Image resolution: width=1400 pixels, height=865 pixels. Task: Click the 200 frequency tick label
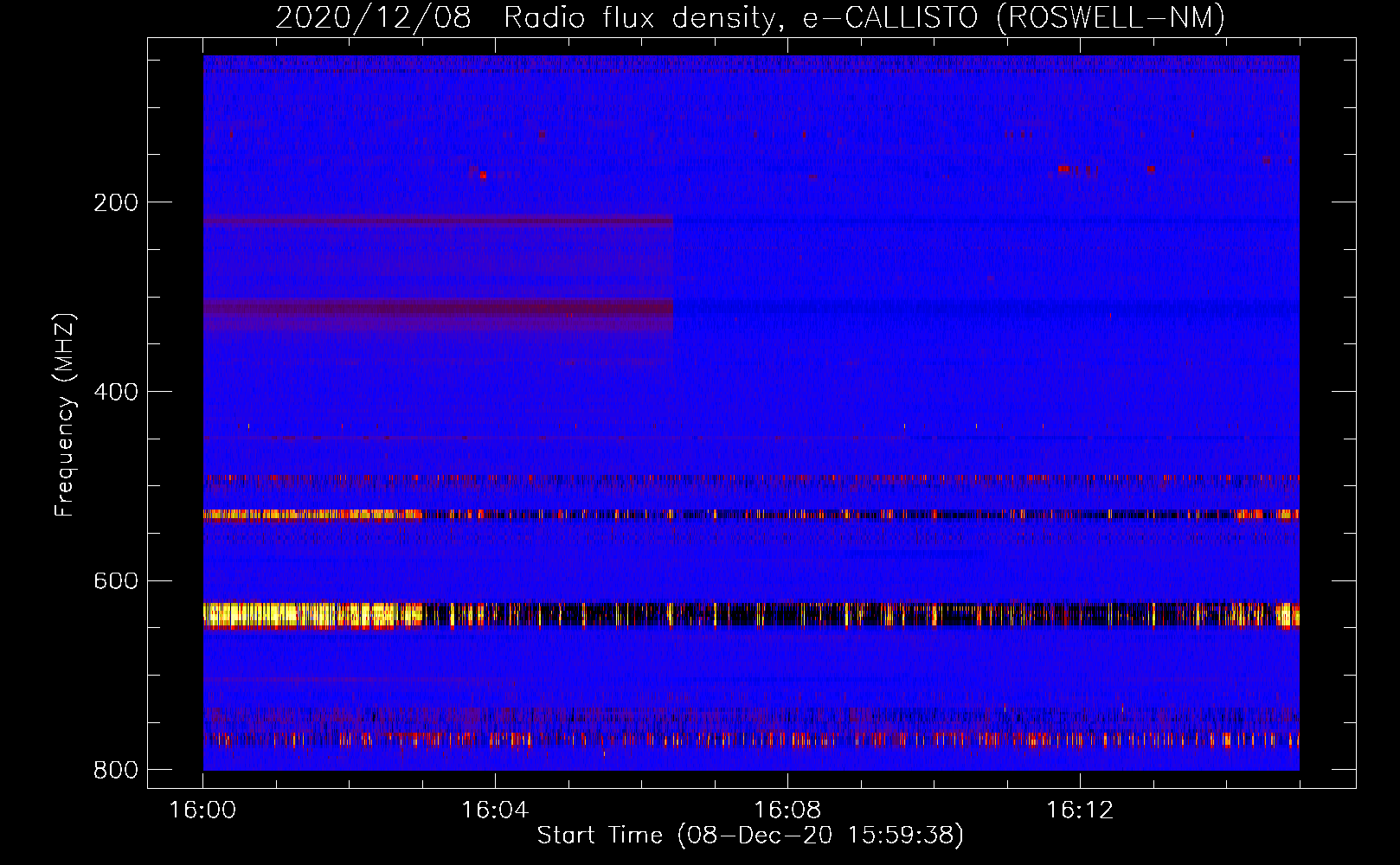pos(116,202)
